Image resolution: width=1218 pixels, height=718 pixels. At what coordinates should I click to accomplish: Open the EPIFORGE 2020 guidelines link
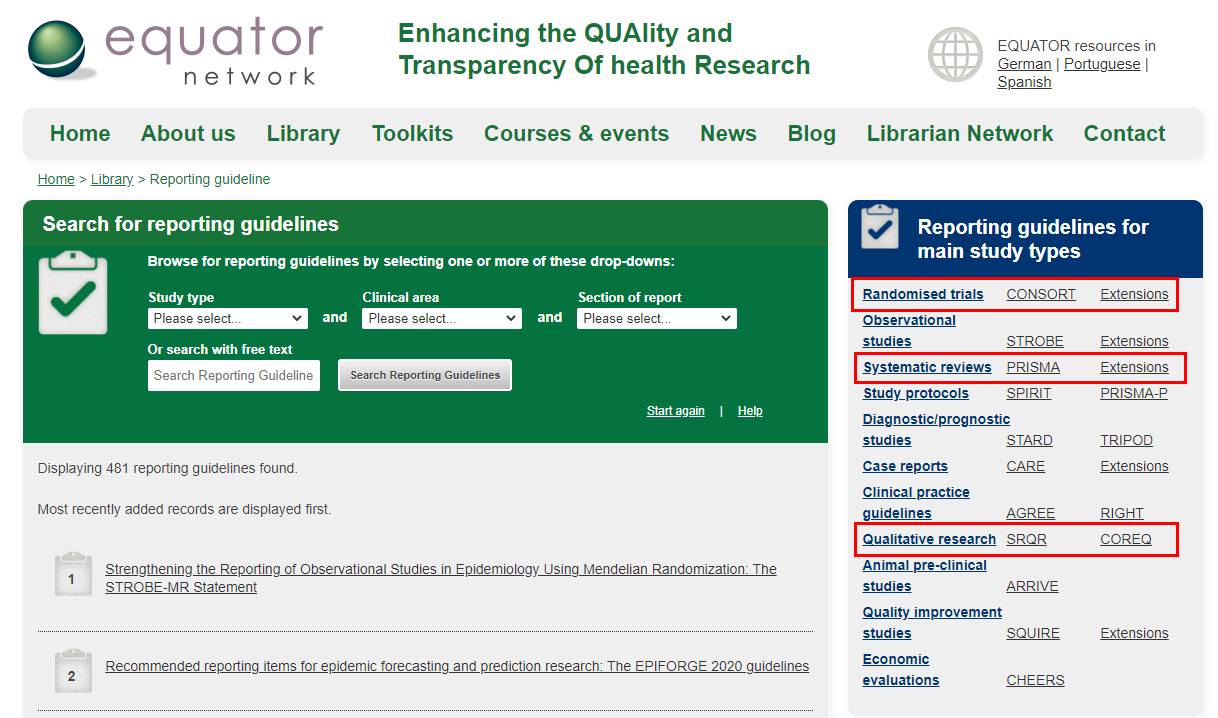tap(457, 666)
